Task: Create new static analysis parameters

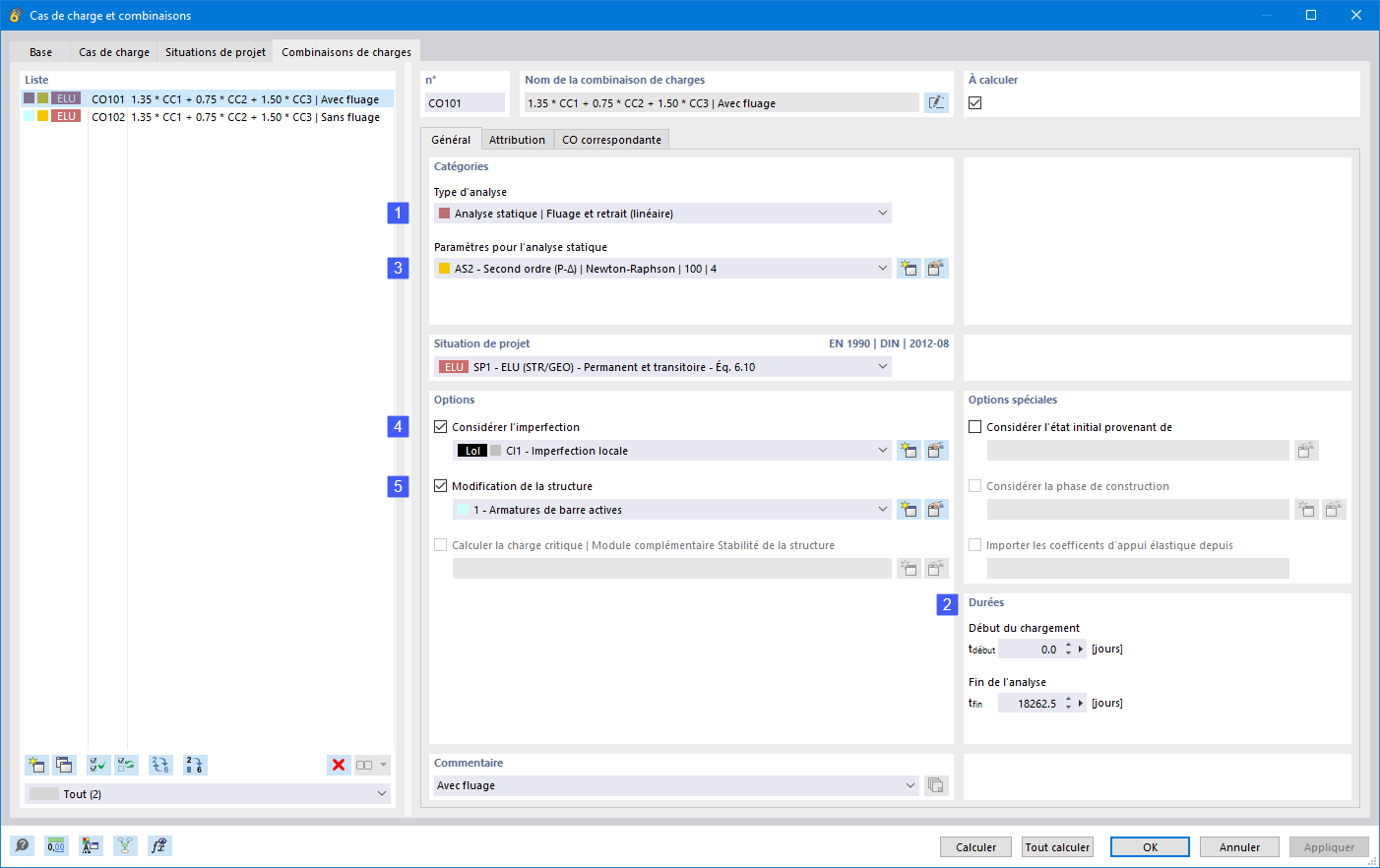Action: click(x=909, y=269)
